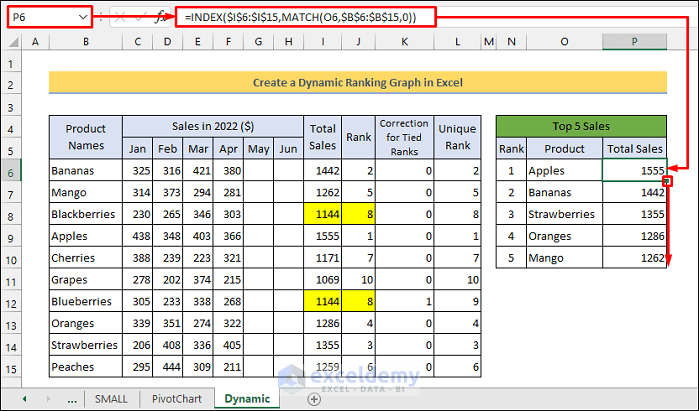This screenshot has height=411, width=699.
Task: Switch to the PivotChart sheet tab
Action: pyautogui.click(x=177, y=399)
